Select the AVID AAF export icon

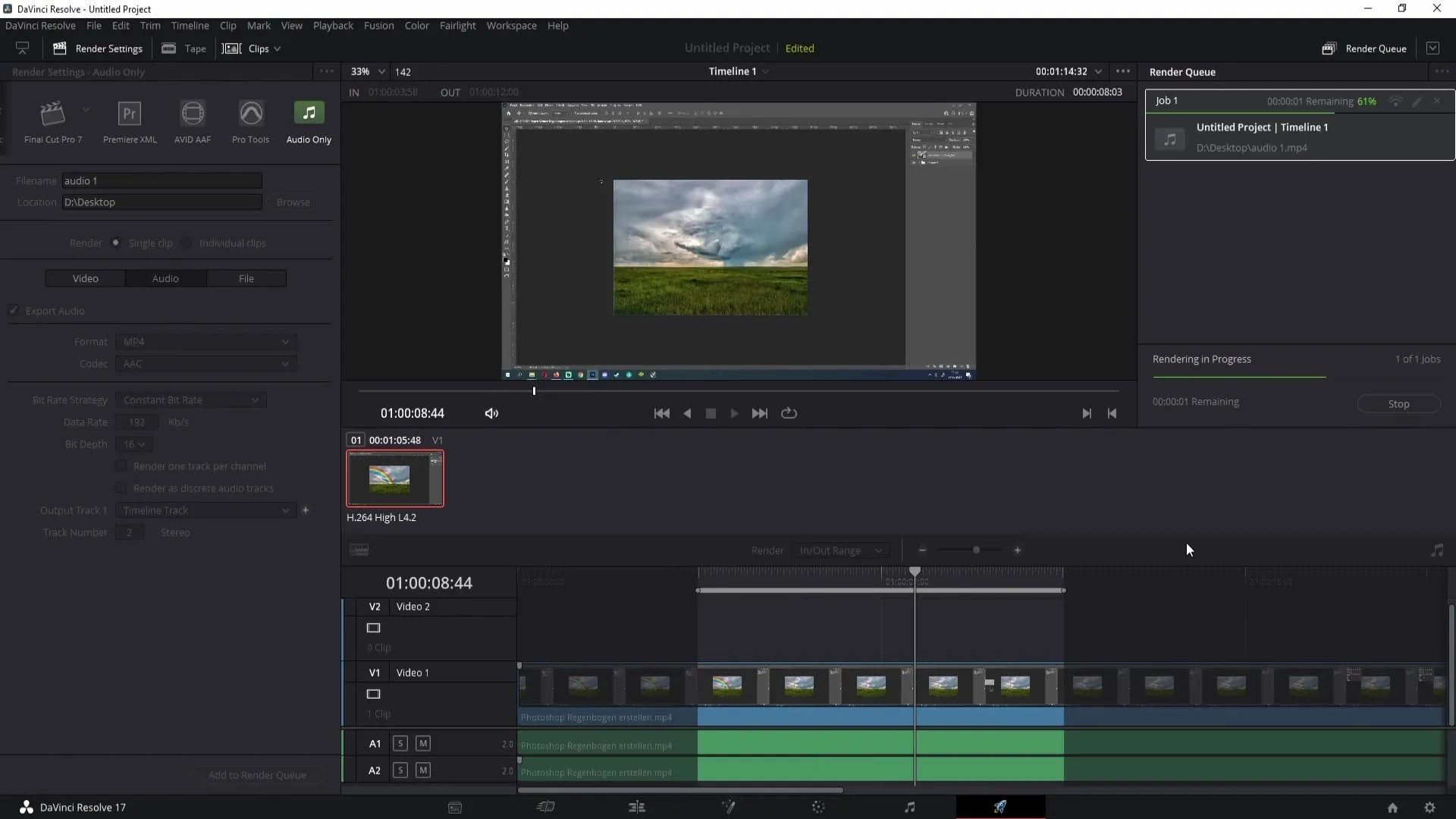point(192,113)
